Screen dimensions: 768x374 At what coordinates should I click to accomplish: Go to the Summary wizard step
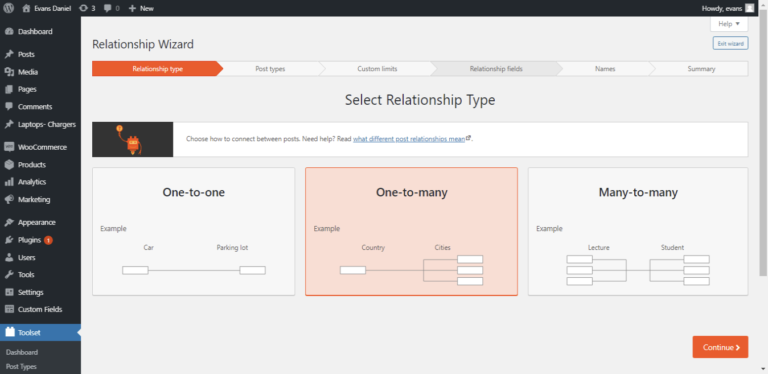(x=701, y=69)
